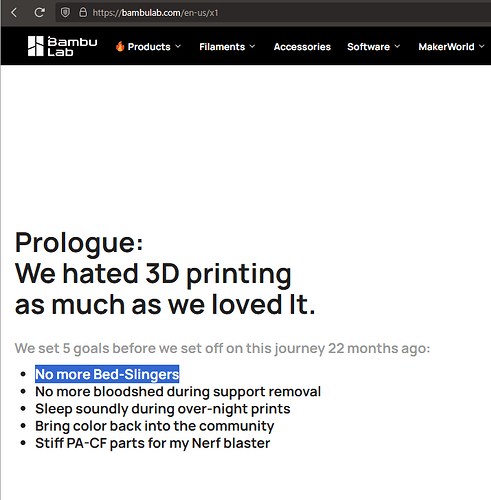Click the Stiff PA-CF parts bullet line
The image size is (491, 500).
pyautogui.click(x=153, y=443)
